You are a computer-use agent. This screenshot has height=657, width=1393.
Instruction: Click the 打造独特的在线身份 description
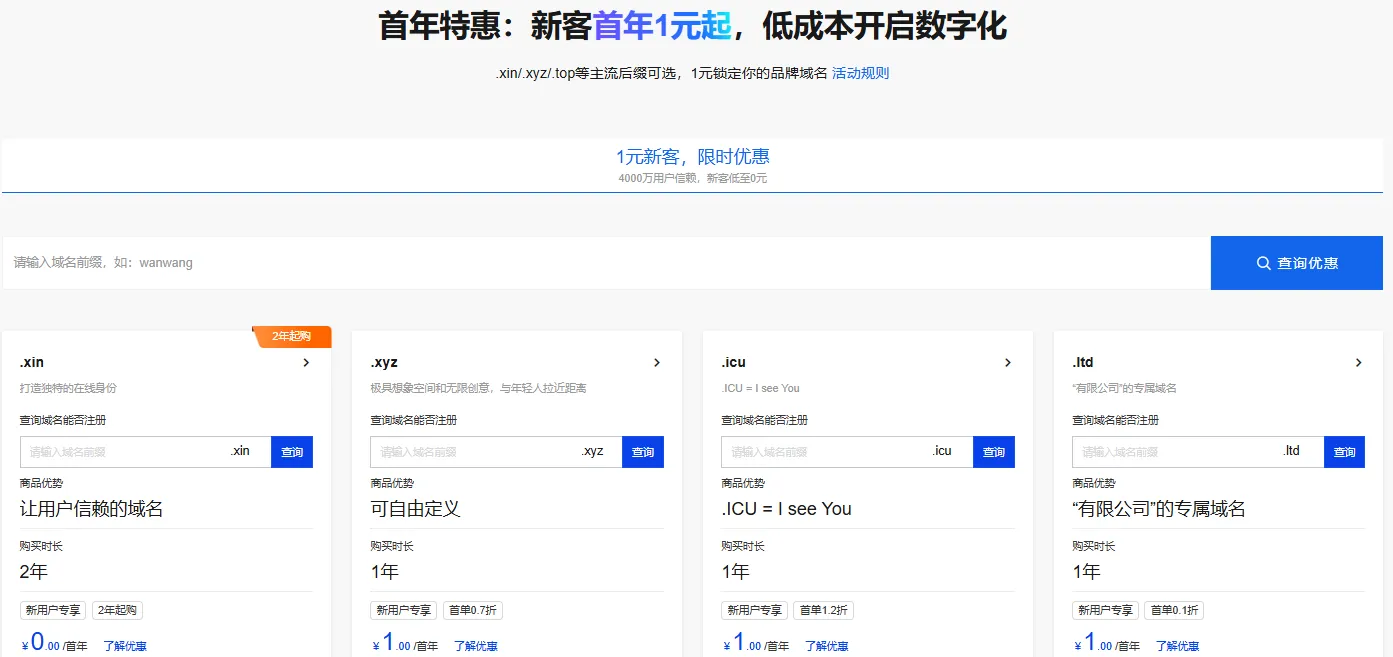tap(68, 388)
